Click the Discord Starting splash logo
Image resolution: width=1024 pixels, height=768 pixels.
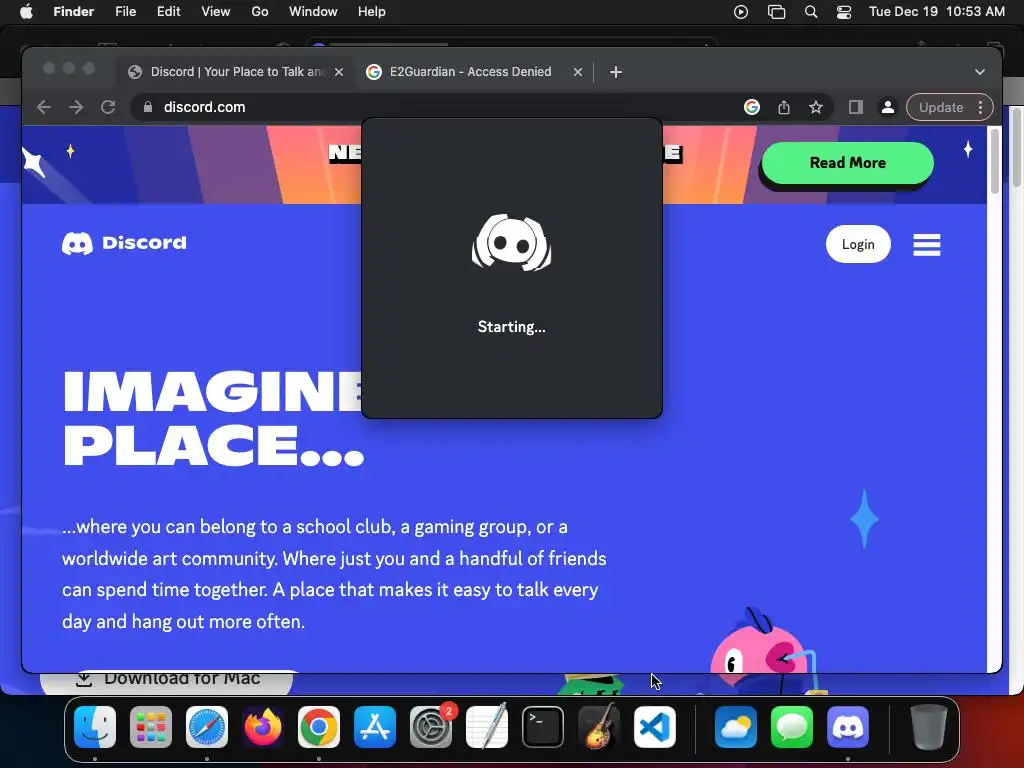(x=511, y=242)
